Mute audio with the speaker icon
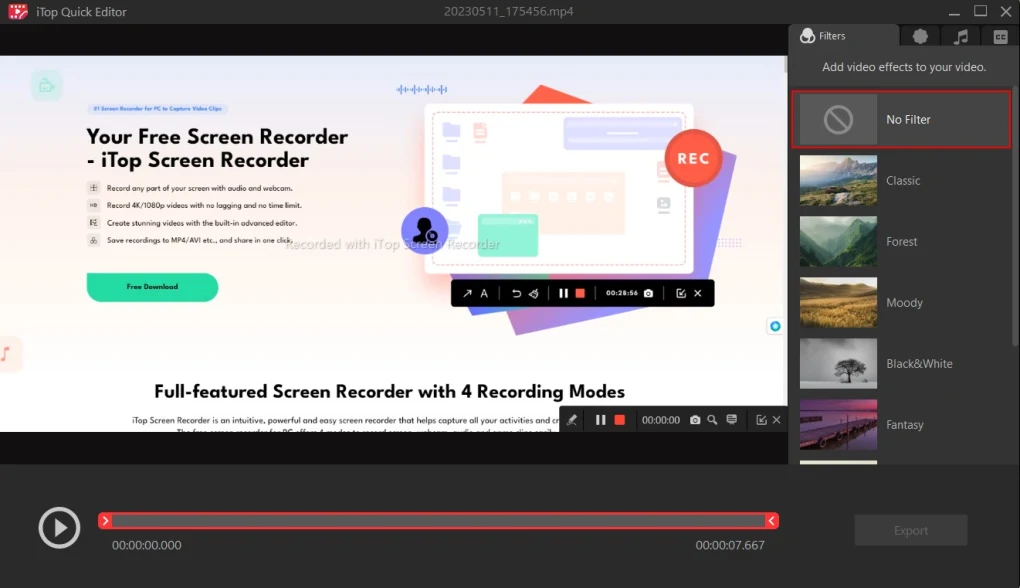 (x=533, y=292)
